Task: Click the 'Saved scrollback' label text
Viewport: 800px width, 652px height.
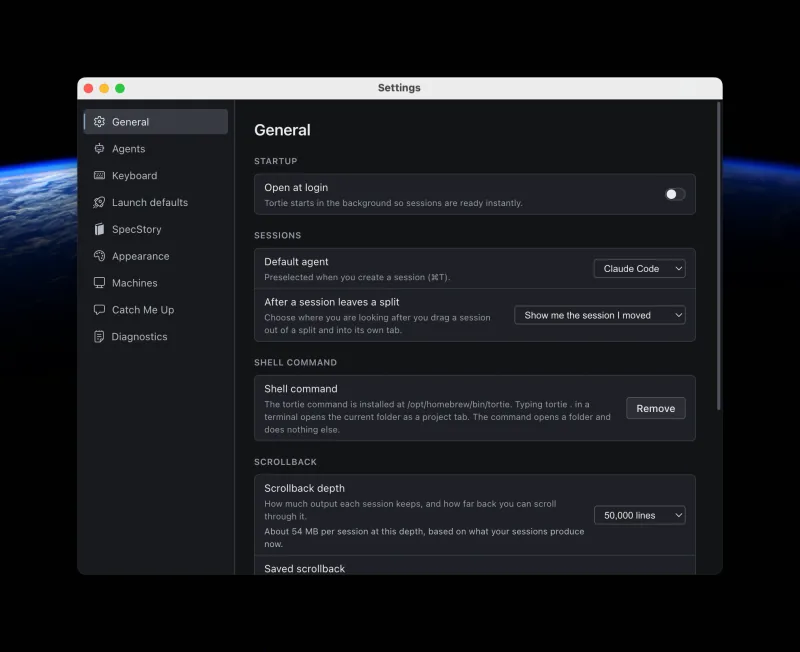Action: (304, 568)
